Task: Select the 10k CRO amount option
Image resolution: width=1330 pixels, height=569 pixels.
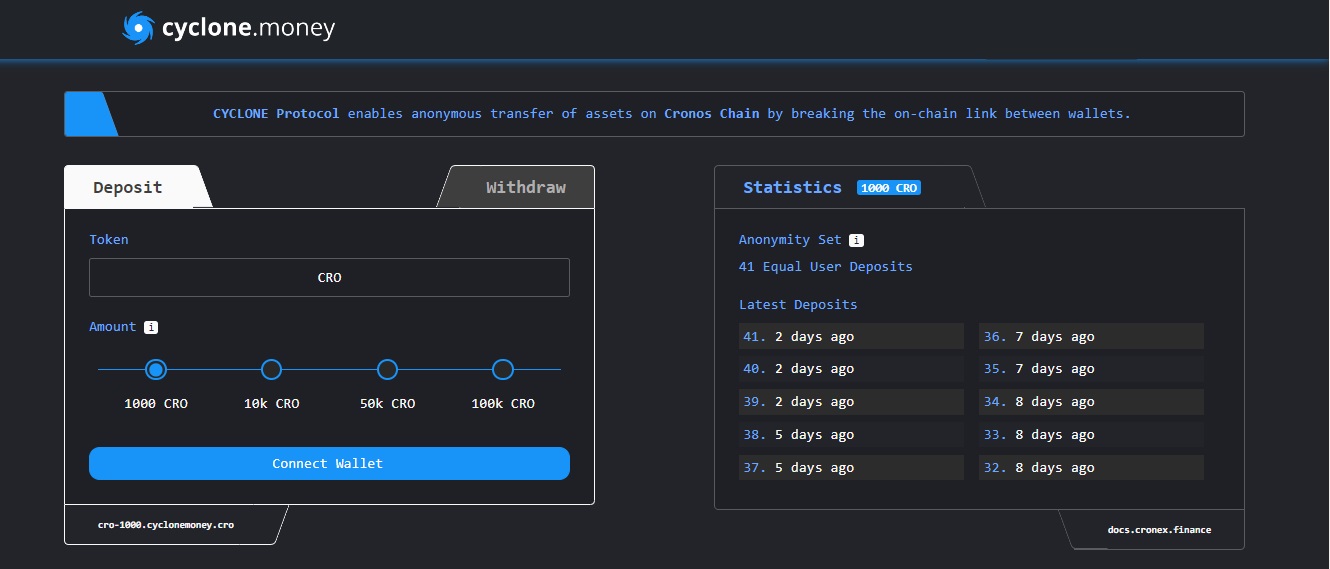Action: [x=271, y=370]
